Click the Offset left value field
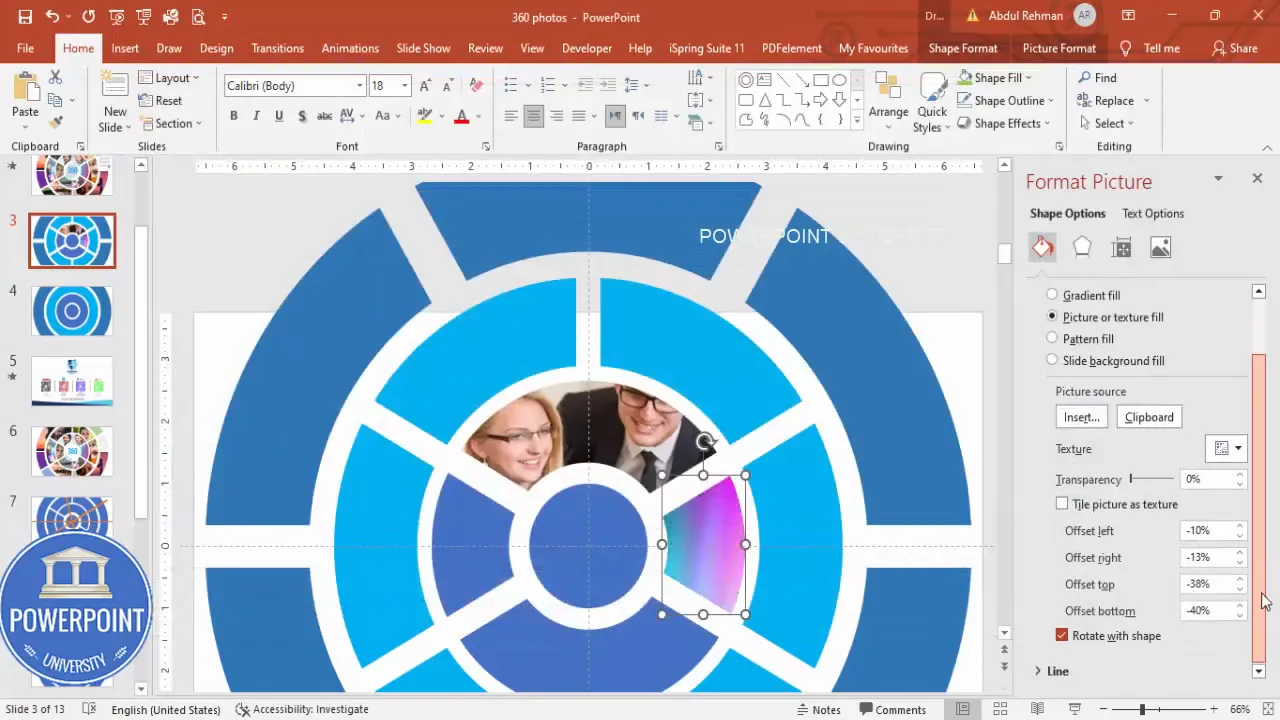This screenshot has width=1280, height=720. coord(1207,531)
